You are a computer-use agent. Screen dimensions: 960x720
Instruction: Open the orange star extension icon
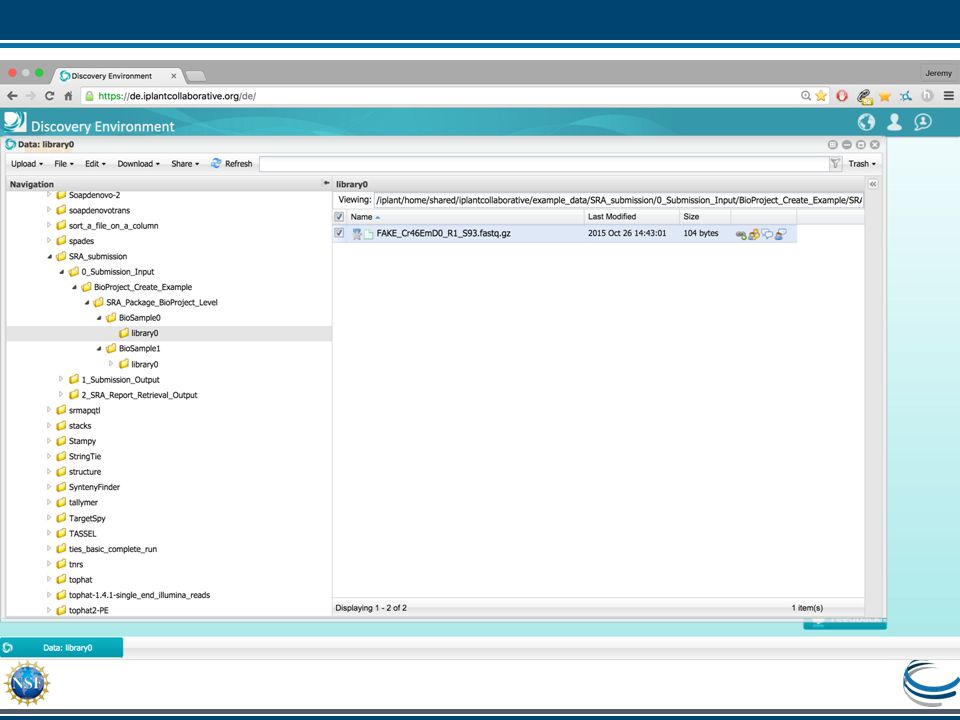pyautogui.click(x=885, y=96)
